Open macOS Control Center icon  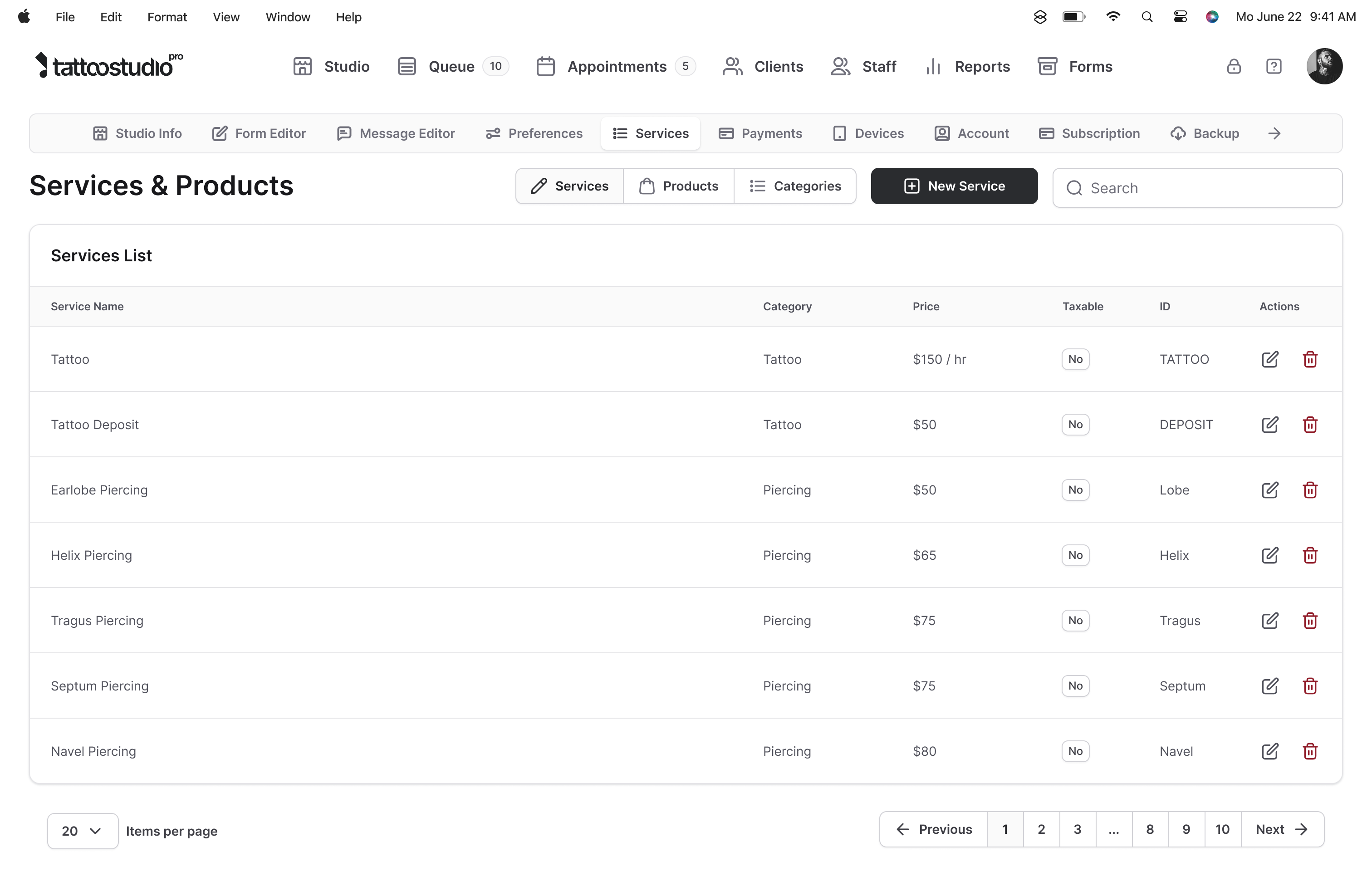[1180, 17]
